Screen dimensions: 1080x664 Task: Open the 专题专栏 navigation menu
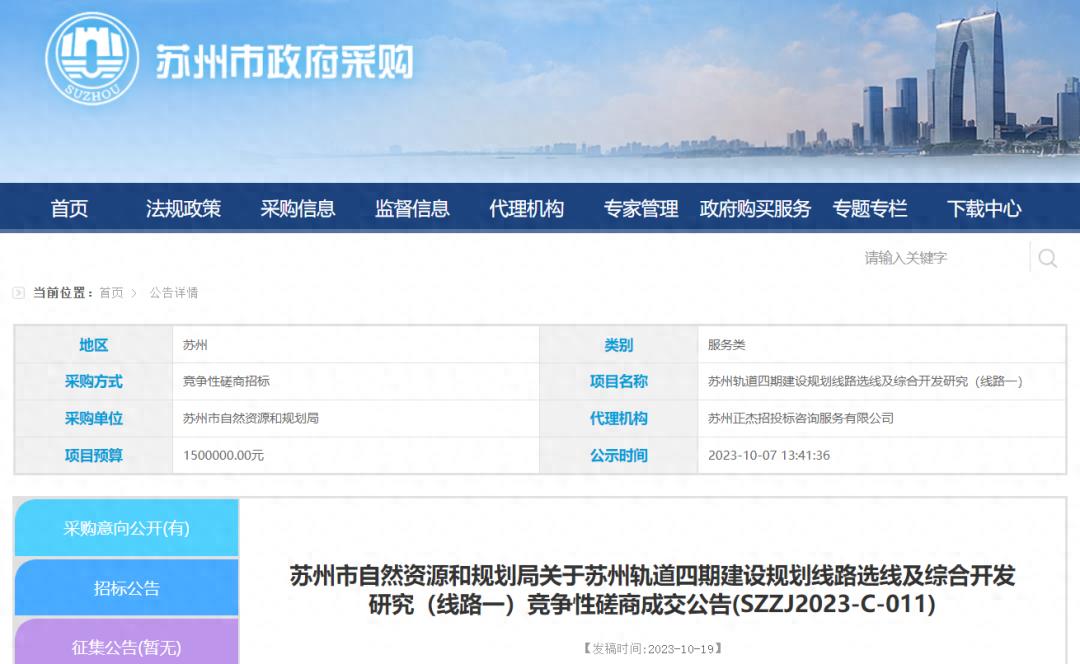(869, 208)
